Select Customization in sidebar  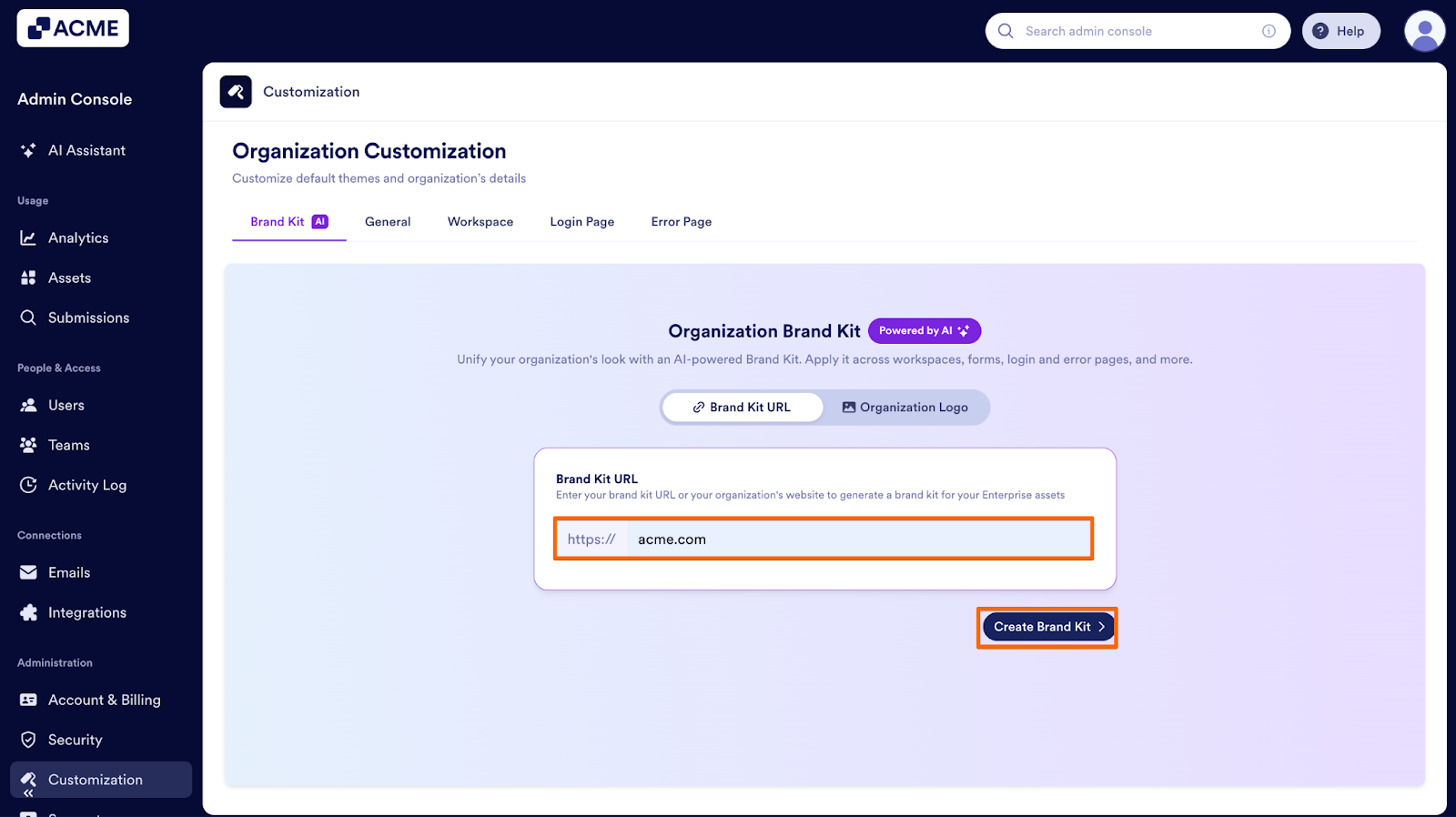[x=101, y=780]
